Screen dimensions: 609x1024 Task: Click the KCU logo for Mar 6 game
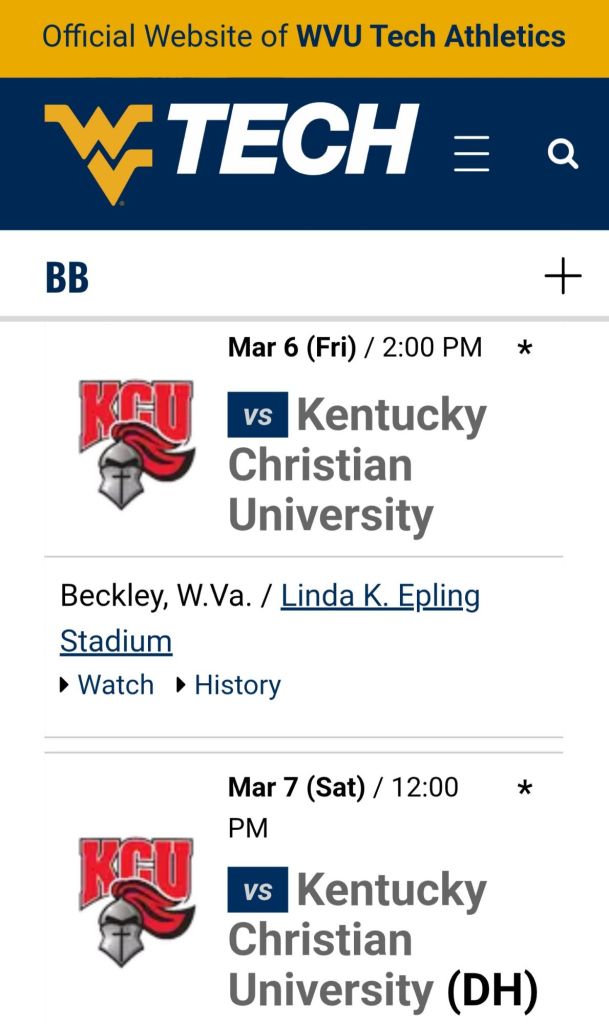[x=136, y=443]
